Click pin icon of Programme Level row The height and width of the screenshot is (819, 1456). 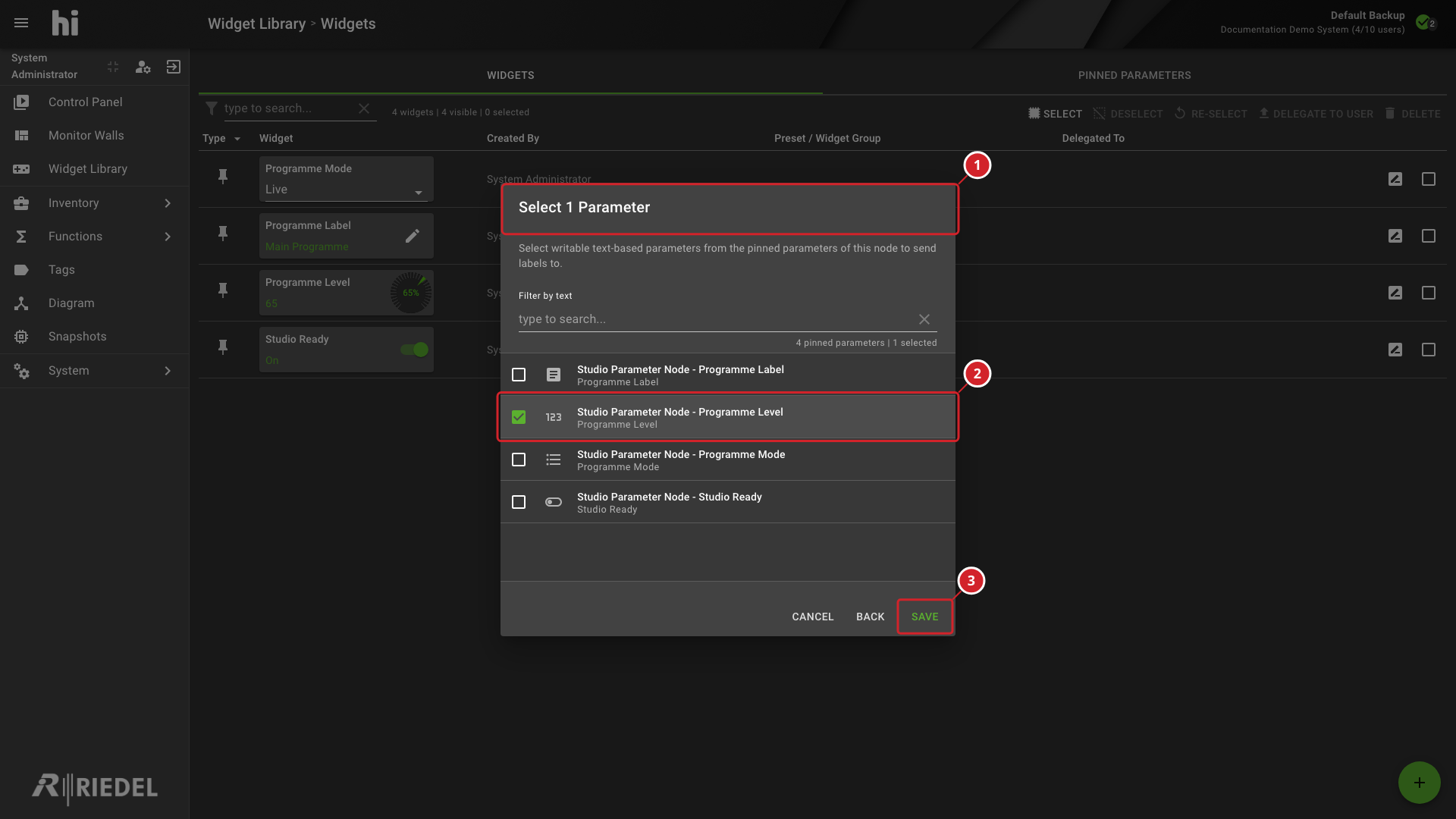point(223,290)
